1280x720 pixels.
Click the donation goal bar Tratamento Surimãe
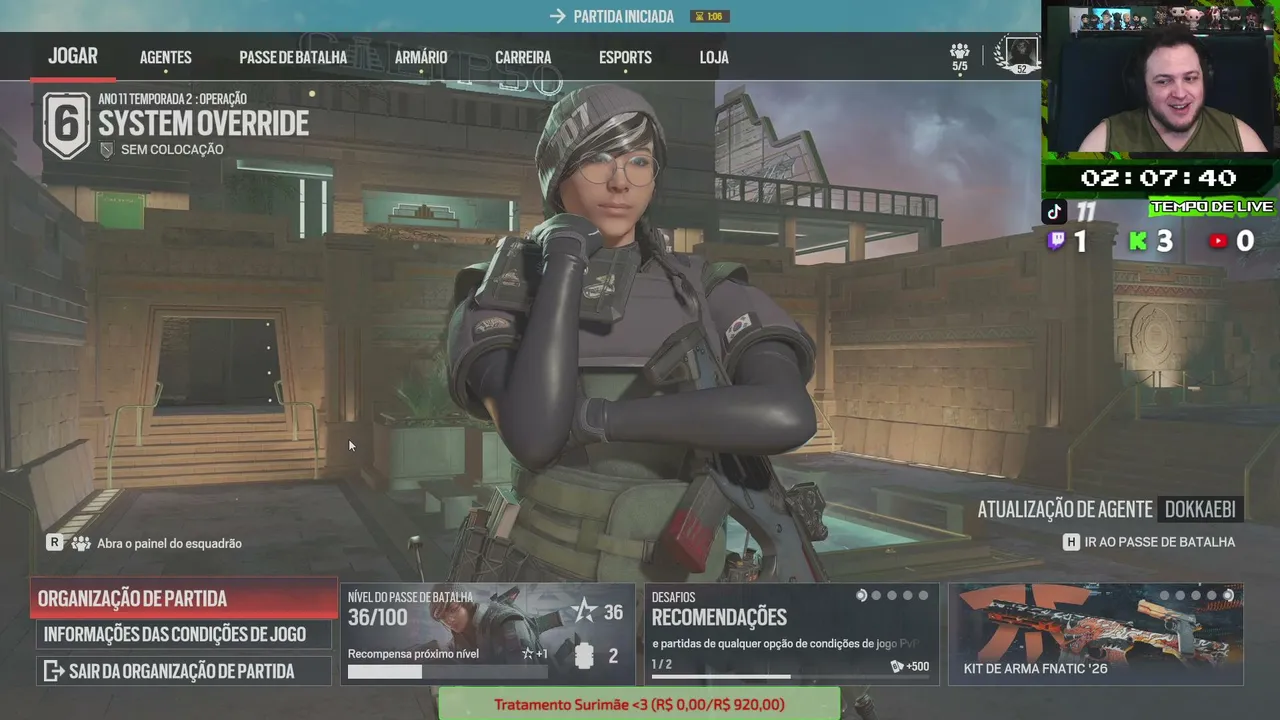639,704
